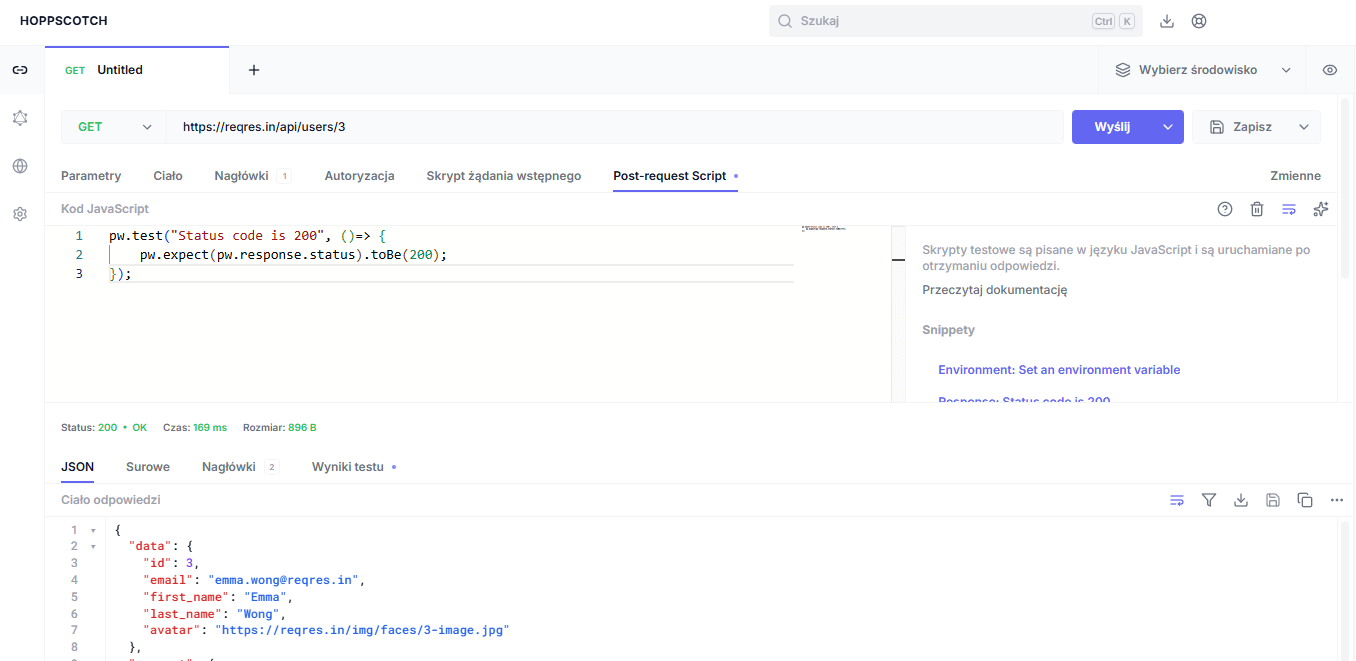Open the Wyniki testu tab
Viewport: 1356px width, 661px height.
coord(348,467)
